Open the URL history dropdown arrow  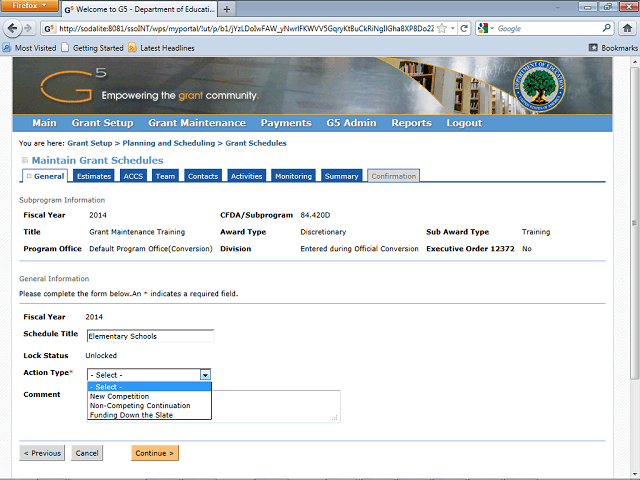tap(453, 28)
